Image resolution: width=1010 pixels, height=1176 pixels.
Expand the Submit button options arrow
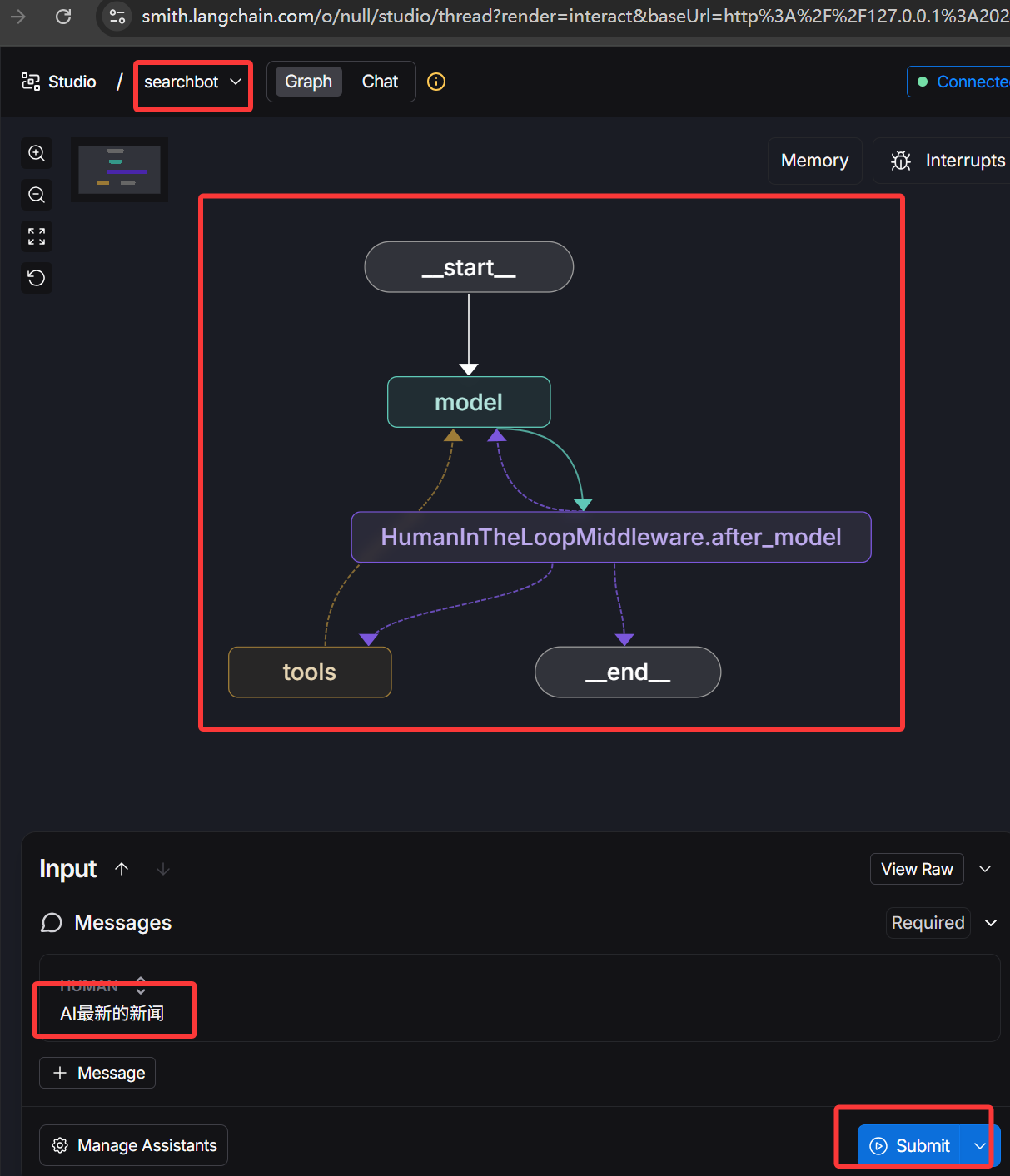(980, 1146)
